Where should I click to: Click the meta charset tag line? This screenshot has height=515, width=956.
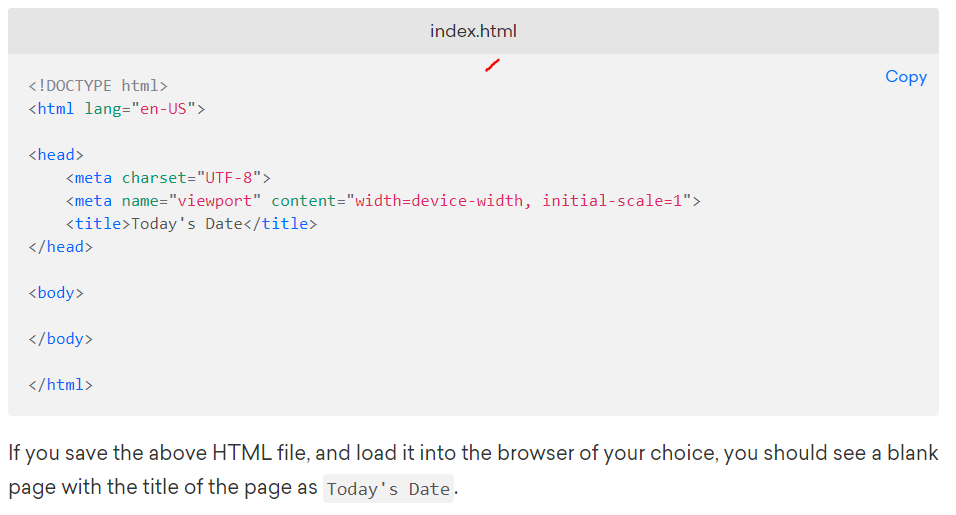click(x=168, y=178)
